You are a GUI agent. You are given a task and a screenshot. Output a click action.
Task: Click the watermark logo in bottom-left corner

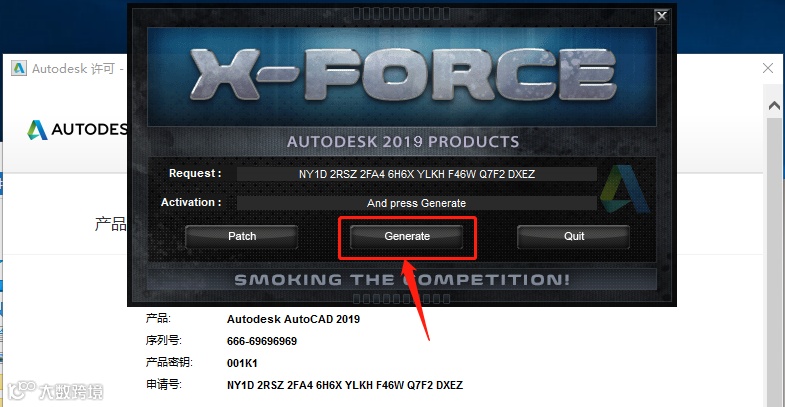coord(55,390)
